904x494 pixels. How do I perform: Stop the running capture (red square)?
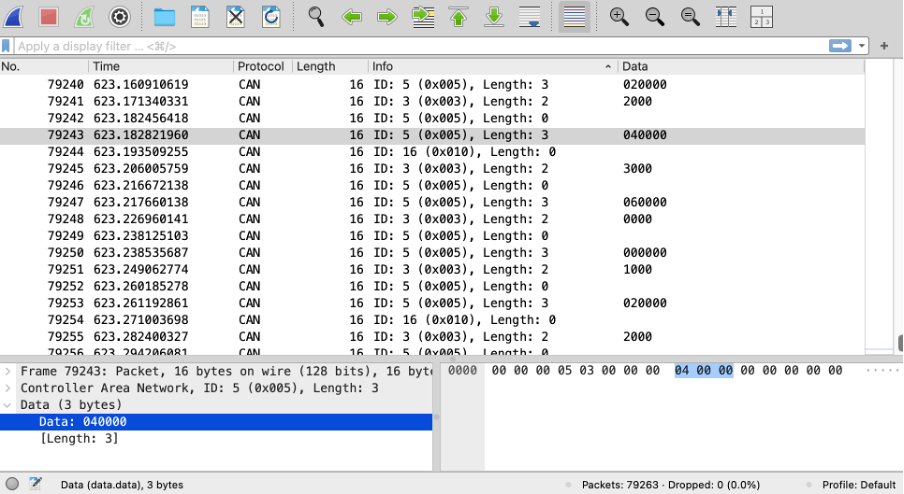pyautogui.click(x=48, y=17)
